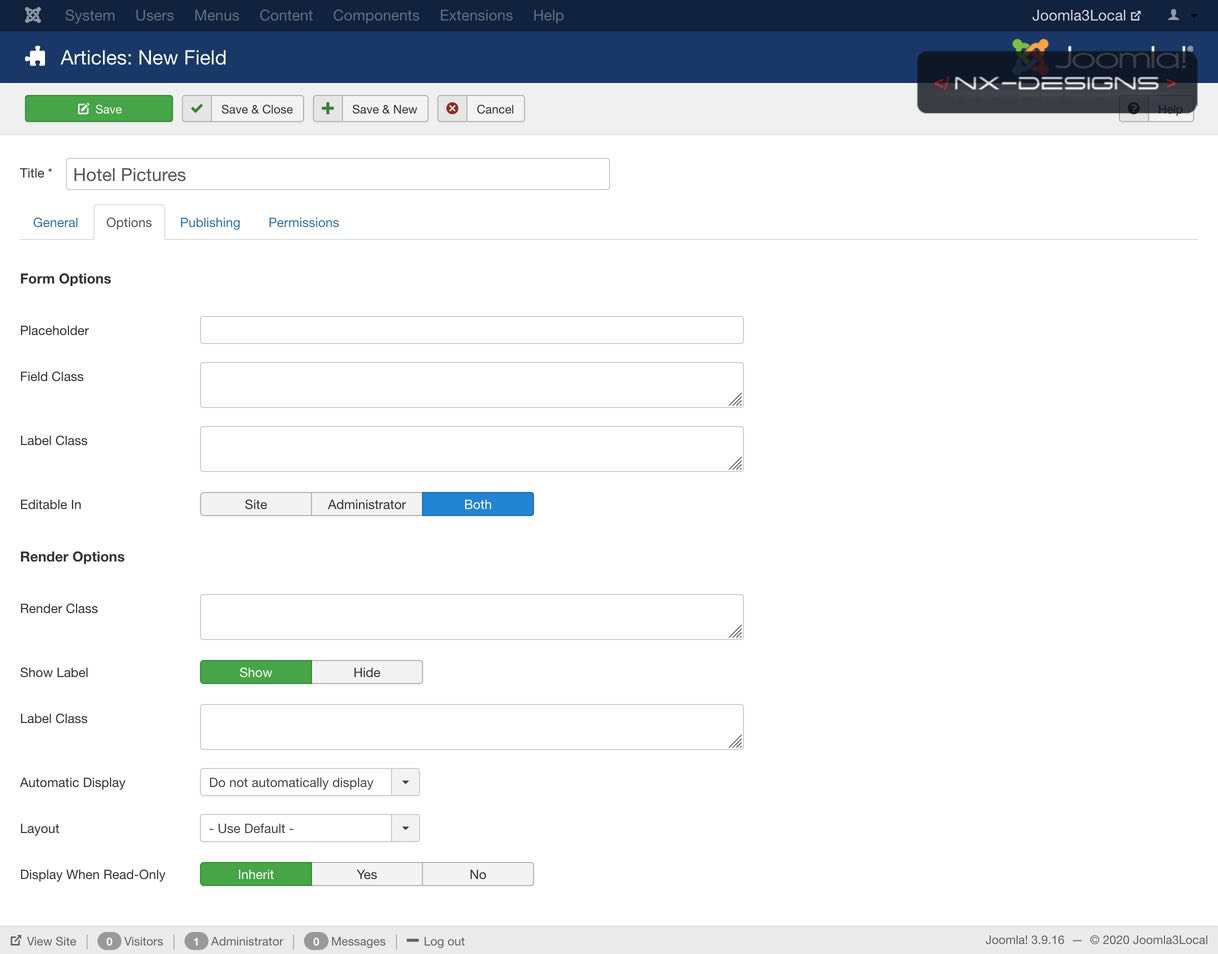Set Editable In to Administrator
Viewport: 1218px width, 954px height.
click(x=367, y=504)
